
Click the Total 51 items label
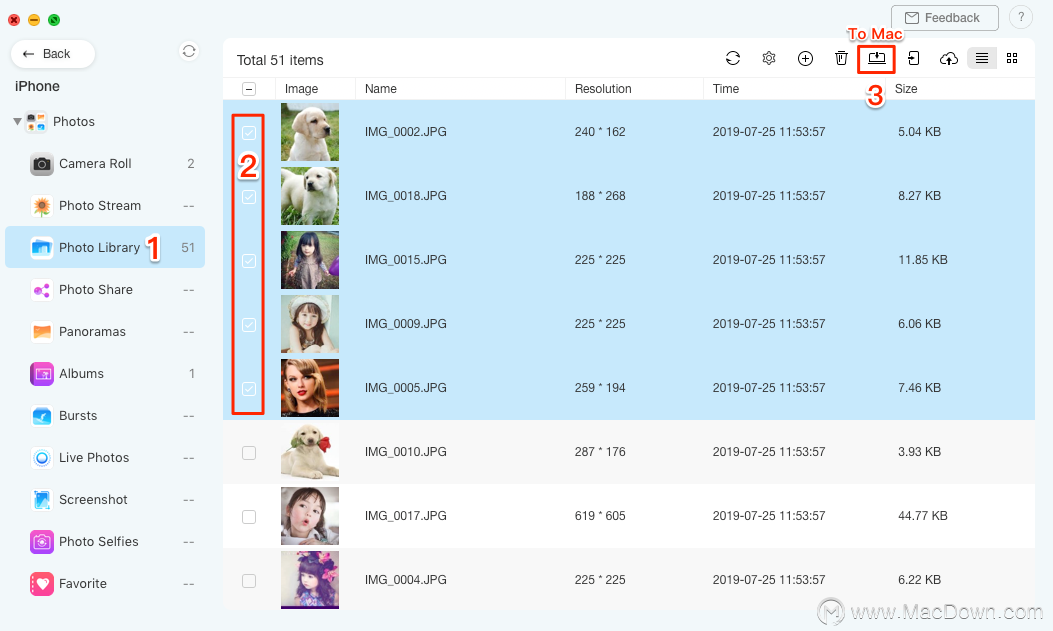coord(280,60)
